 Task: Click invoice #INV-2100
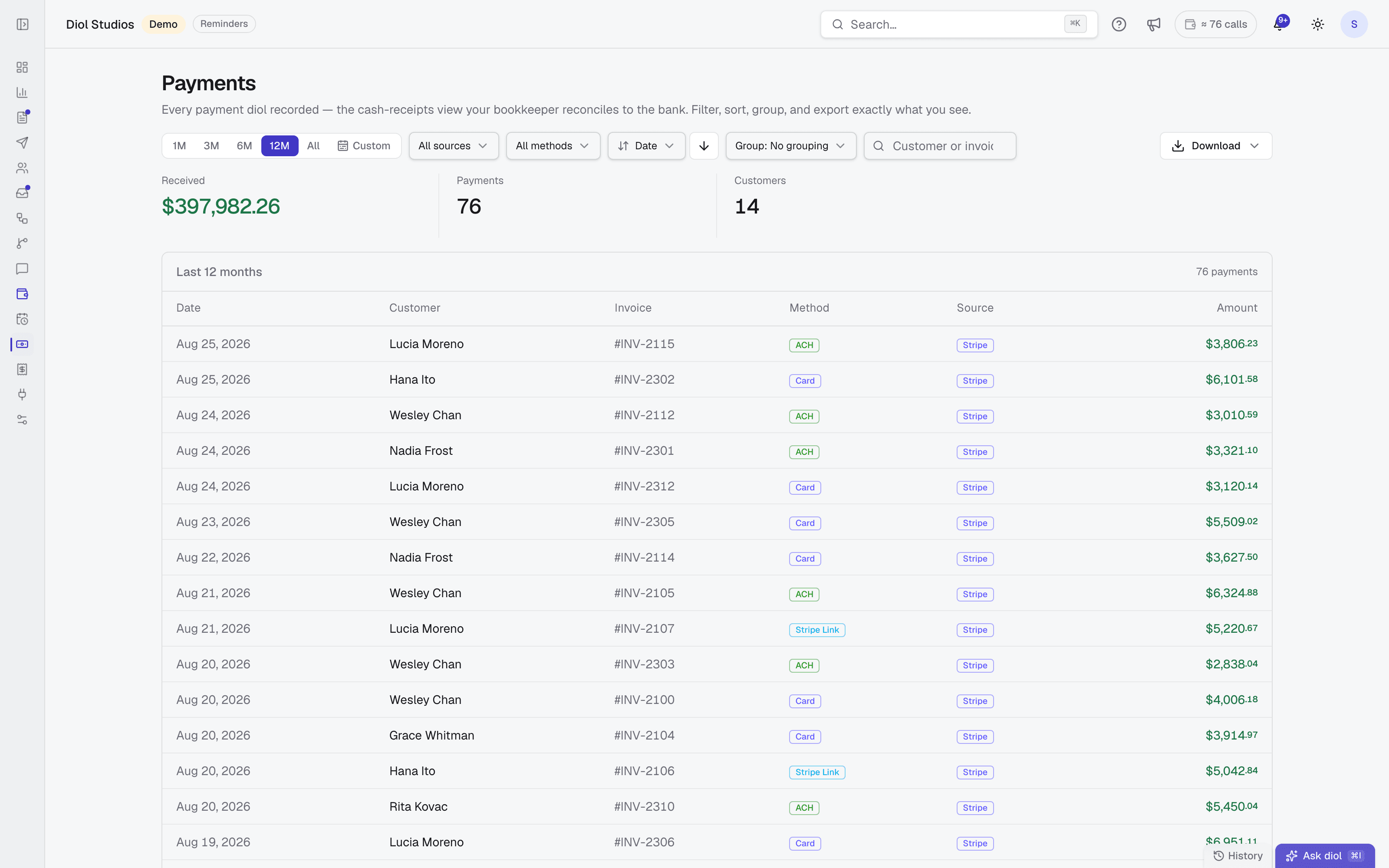[644, 700]
